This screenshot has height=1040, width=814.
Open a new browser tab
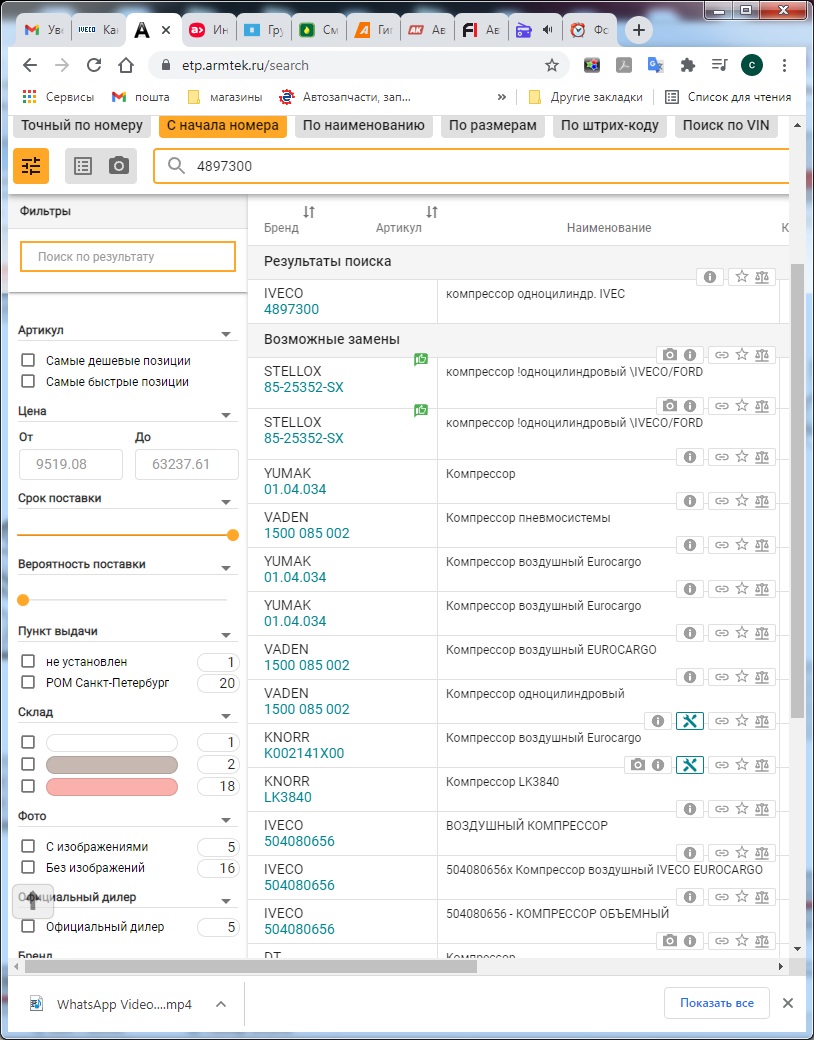pyautogui.click(x=638, y=30)
